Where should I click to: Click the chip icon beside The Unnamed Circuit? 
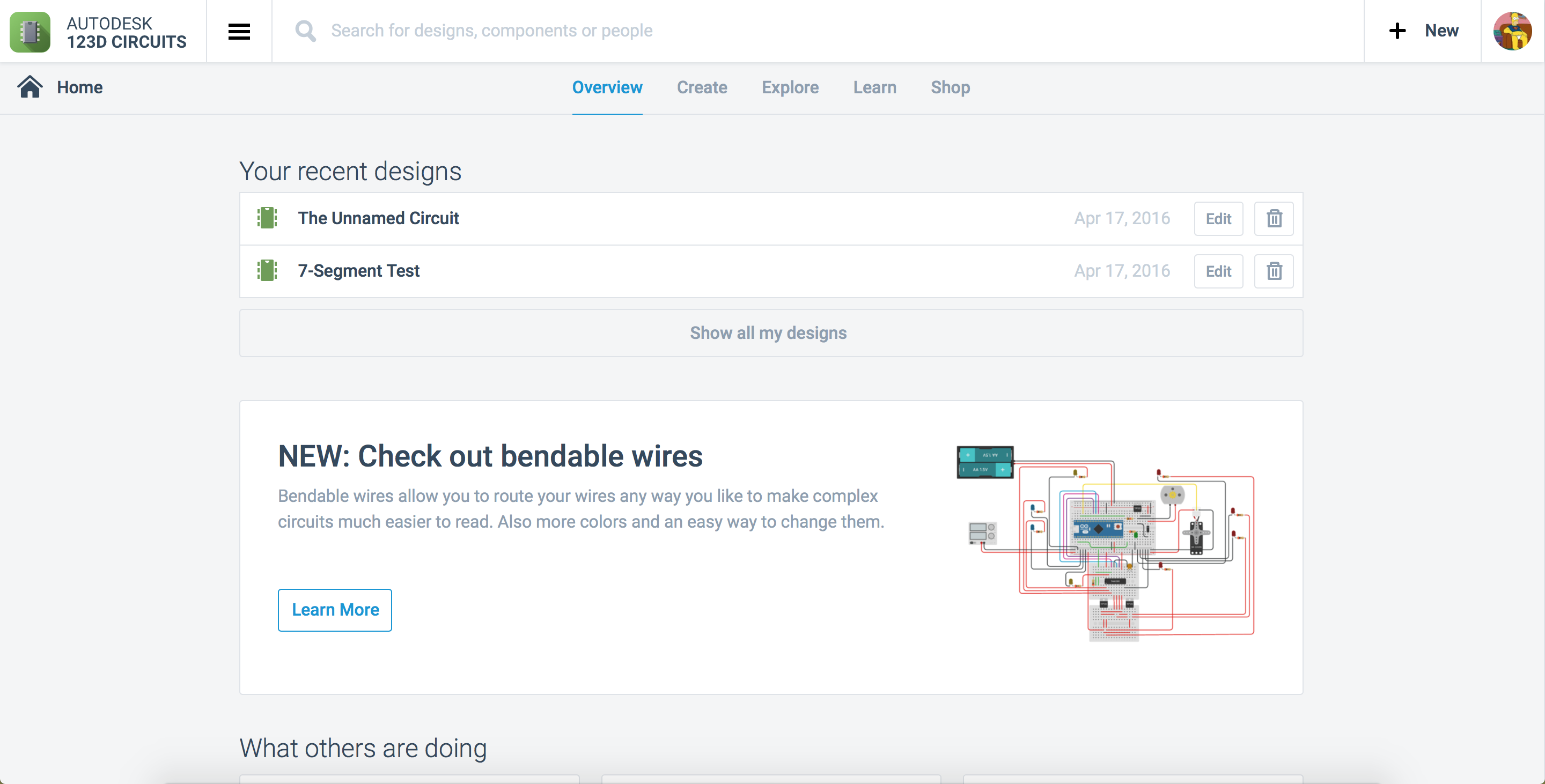[x=267, y=218]
